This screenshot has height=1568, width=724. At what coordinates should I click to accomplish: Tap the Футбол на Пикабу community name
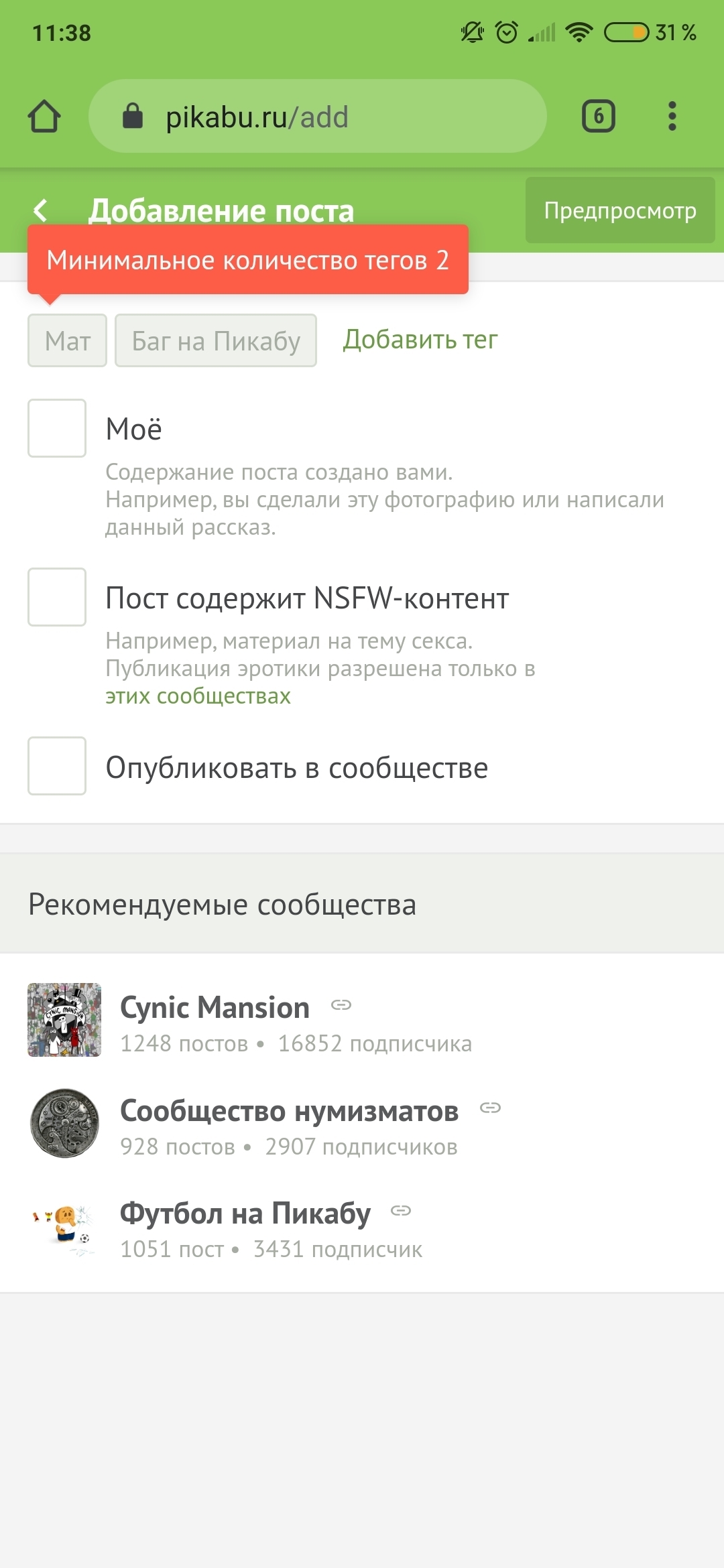click(x=245, y=1214)
